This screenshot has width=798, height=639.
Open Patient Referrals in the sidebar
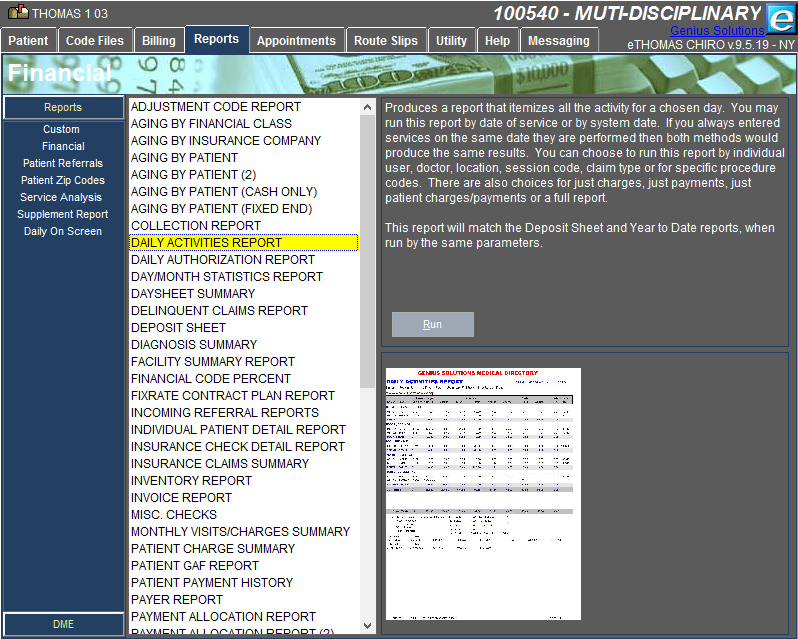click(x=63, y=163)
